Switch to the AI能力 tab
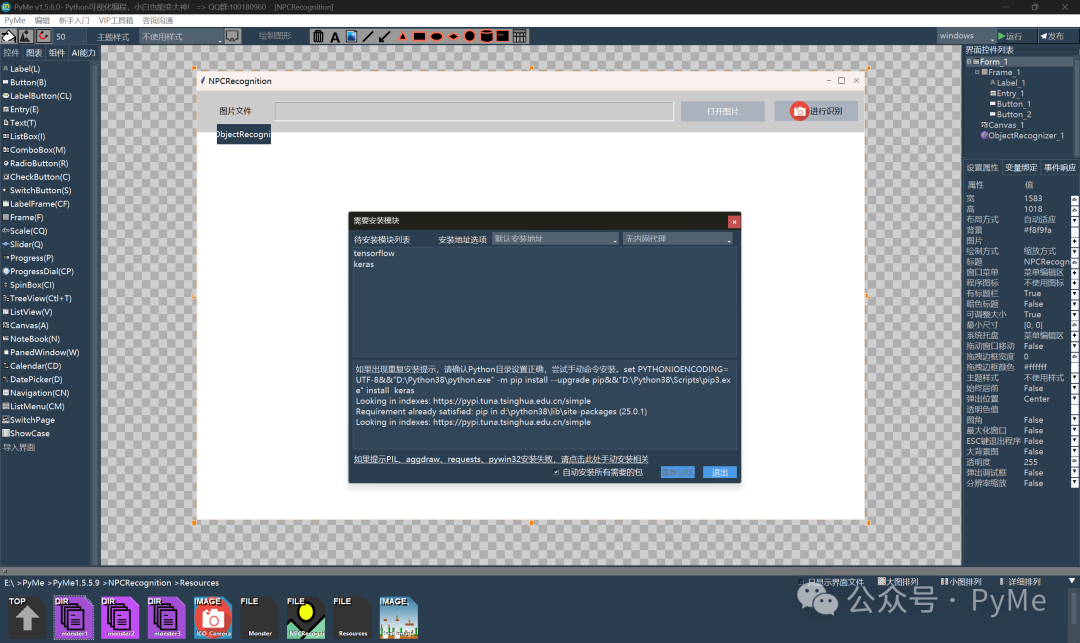This screenshot has height=643, width=1080. [83, 53]
